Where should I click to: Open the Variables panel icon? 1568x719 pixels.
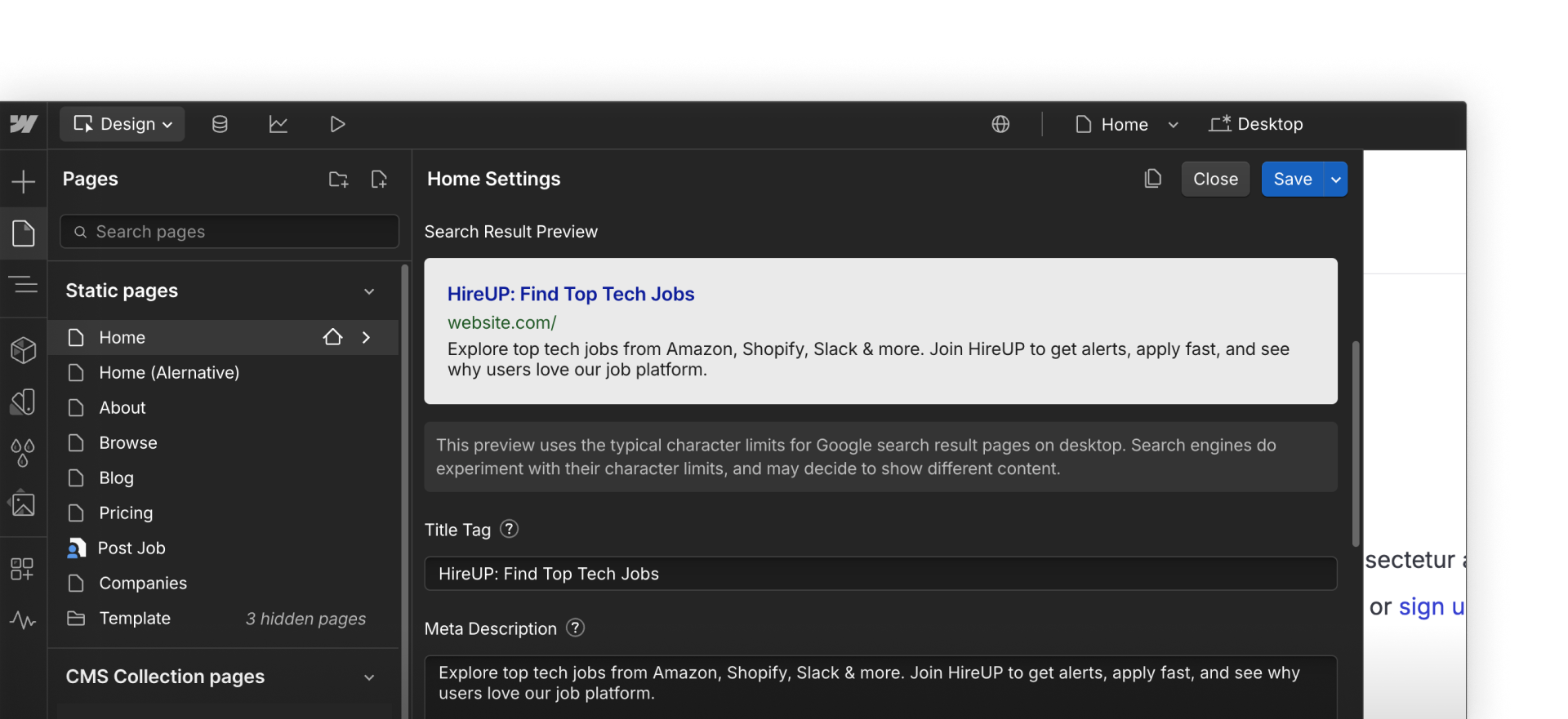point(24,402)
